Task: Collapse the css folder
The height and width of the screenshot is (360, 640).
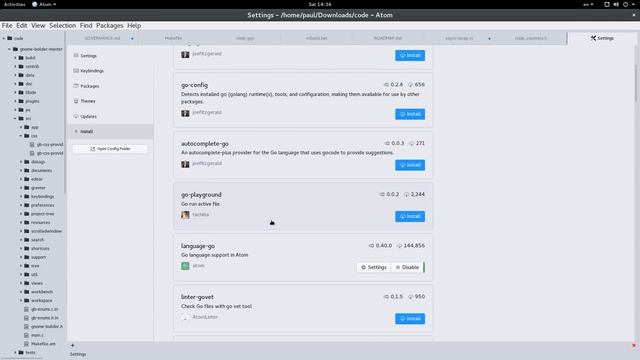Action: tap(21, 136)
